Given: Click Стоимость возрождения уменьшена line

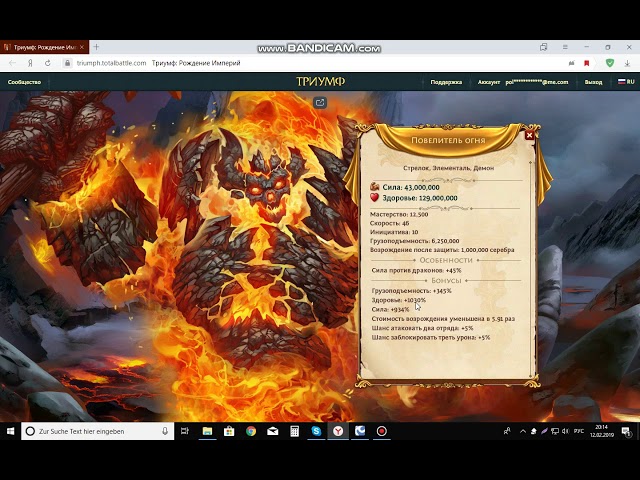Looking at the screenshot, I should tap(443, 319).
